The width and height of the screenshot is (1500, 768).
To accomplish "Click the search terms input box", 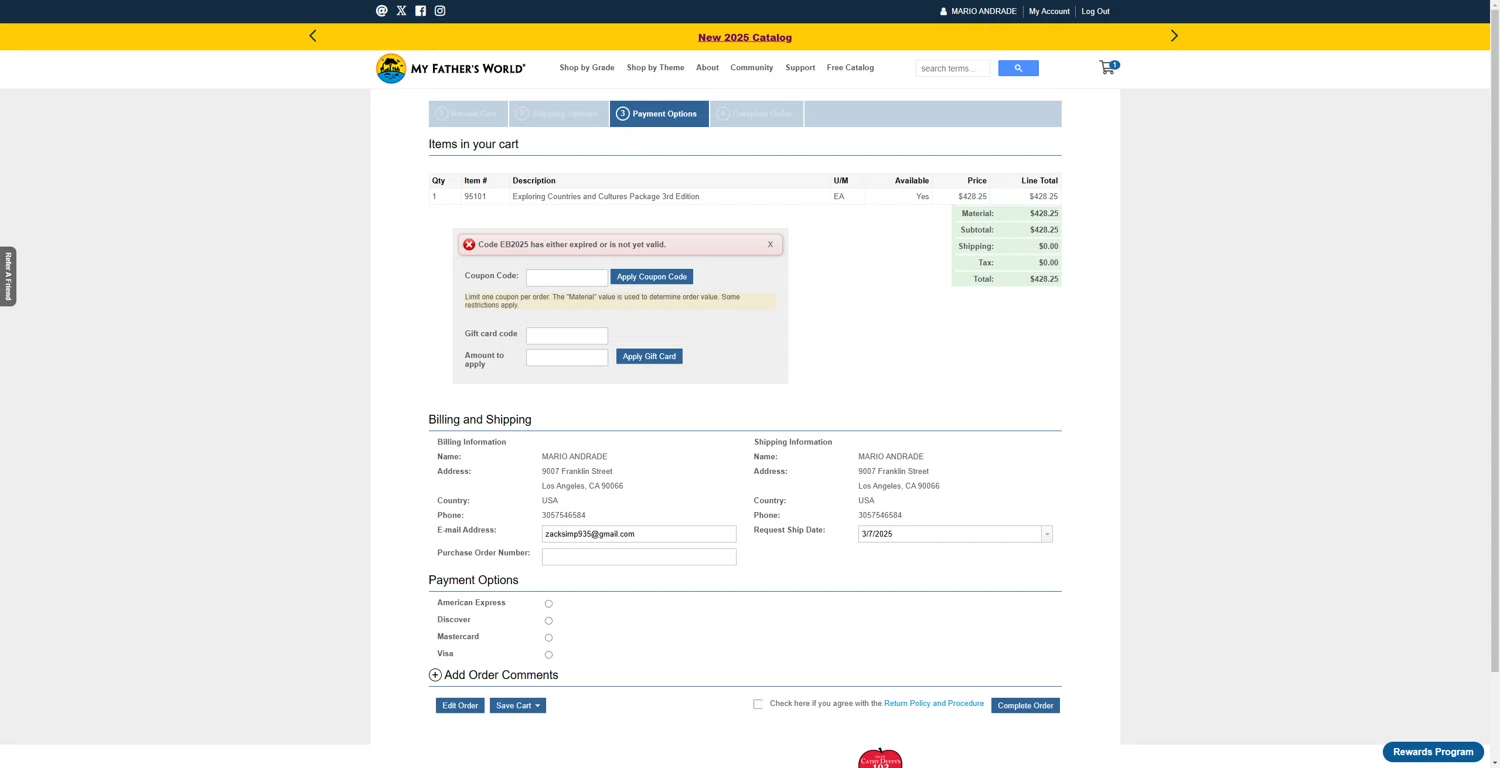I will pos(953,68).
